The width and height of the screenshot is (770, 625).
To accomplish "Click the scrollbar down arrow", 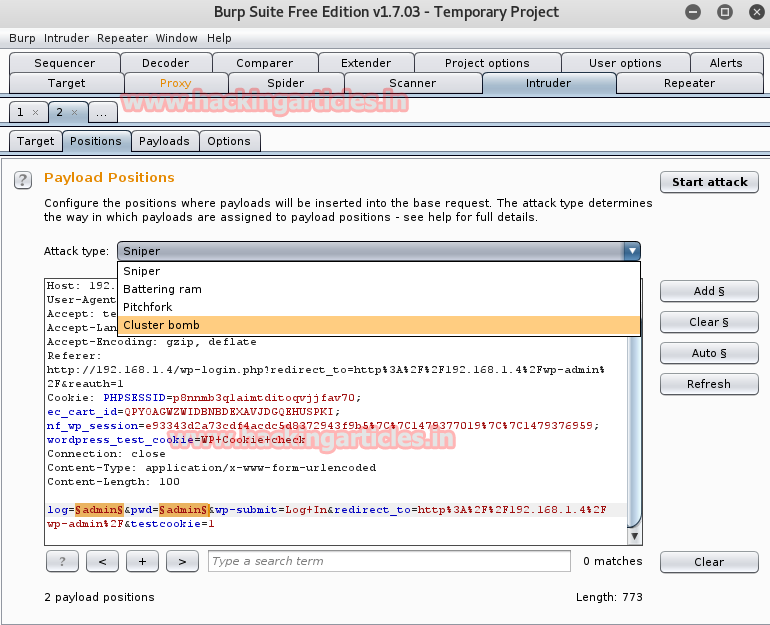I will click(634, 536).
